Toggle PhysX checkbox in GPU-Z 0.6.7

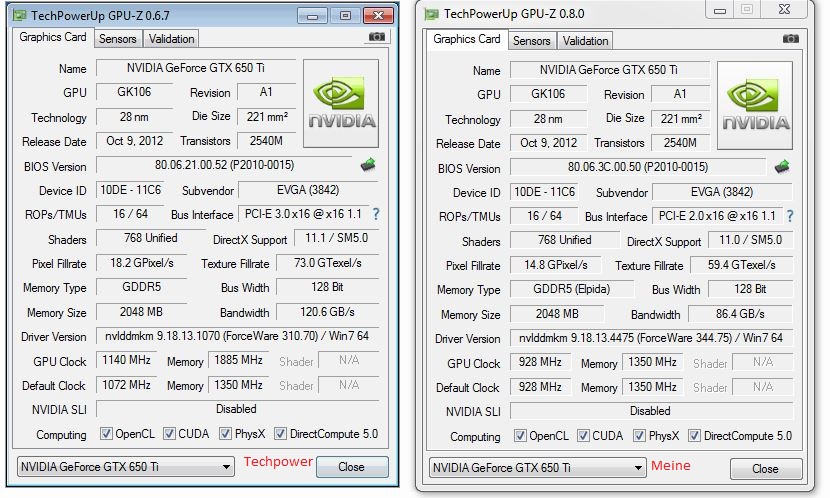point(225,434)
